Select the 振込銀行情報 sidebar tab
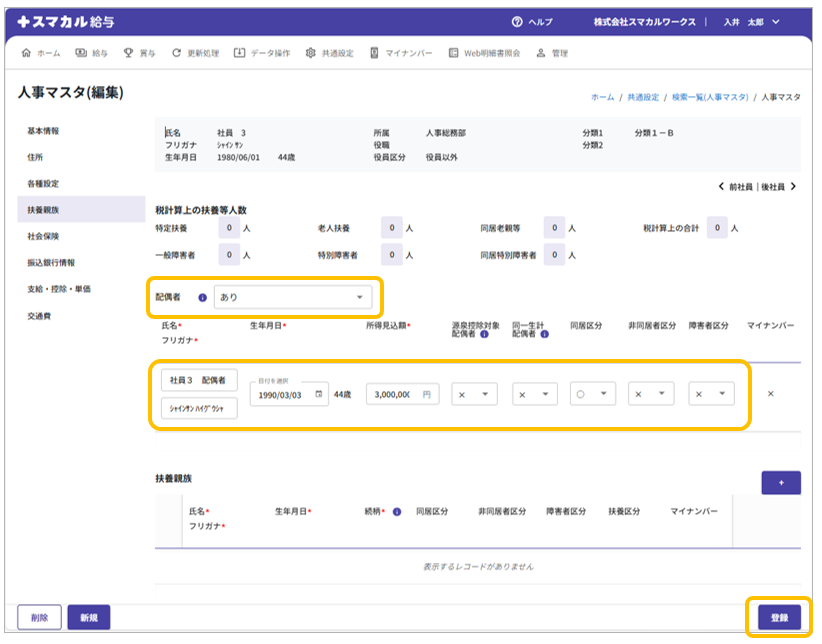 (x=51, y=263)
